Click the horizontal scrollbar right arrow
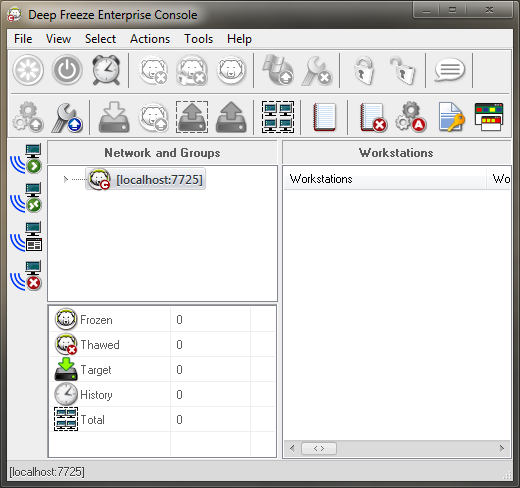This screenshot has width=520, height=488. click(502, 448)
